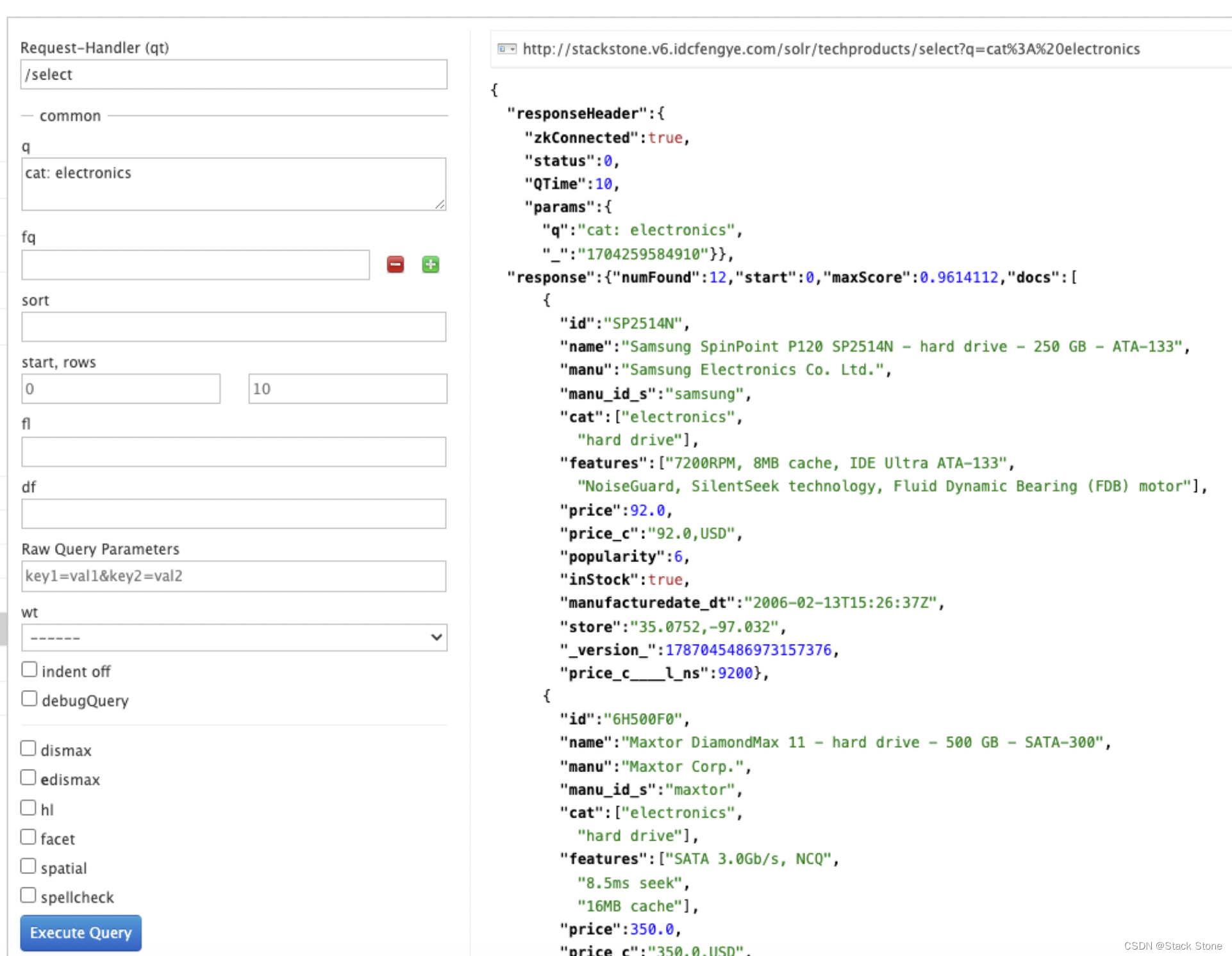
Task: Grab the q textarea resize handle
Action: pos(440,204)
